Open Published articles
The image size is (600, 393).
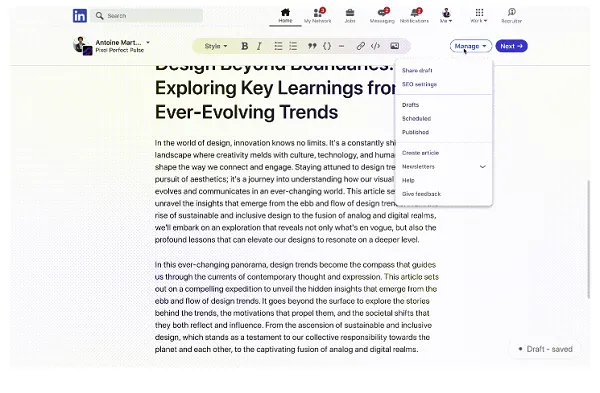[x=415, y=132]
